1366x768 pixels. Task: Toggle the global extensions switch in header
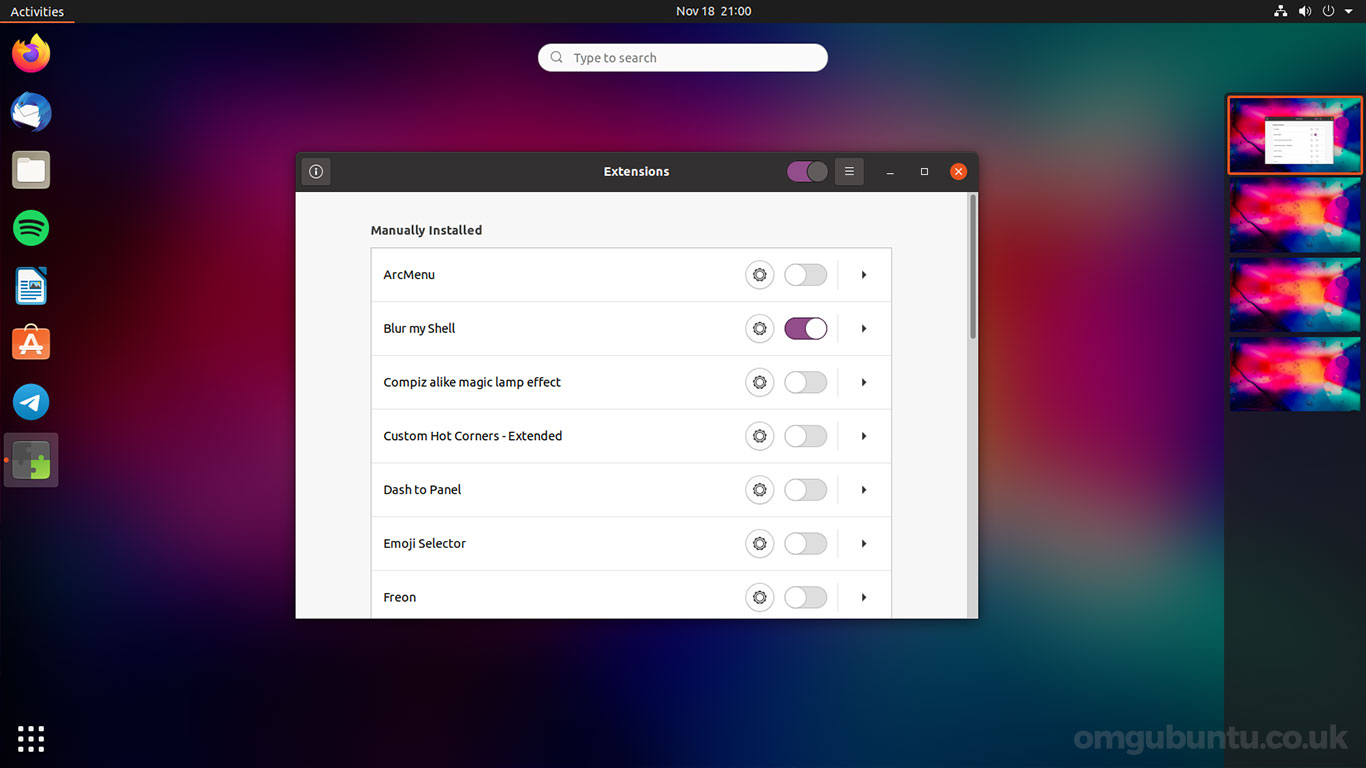click(x=807, y=172)
